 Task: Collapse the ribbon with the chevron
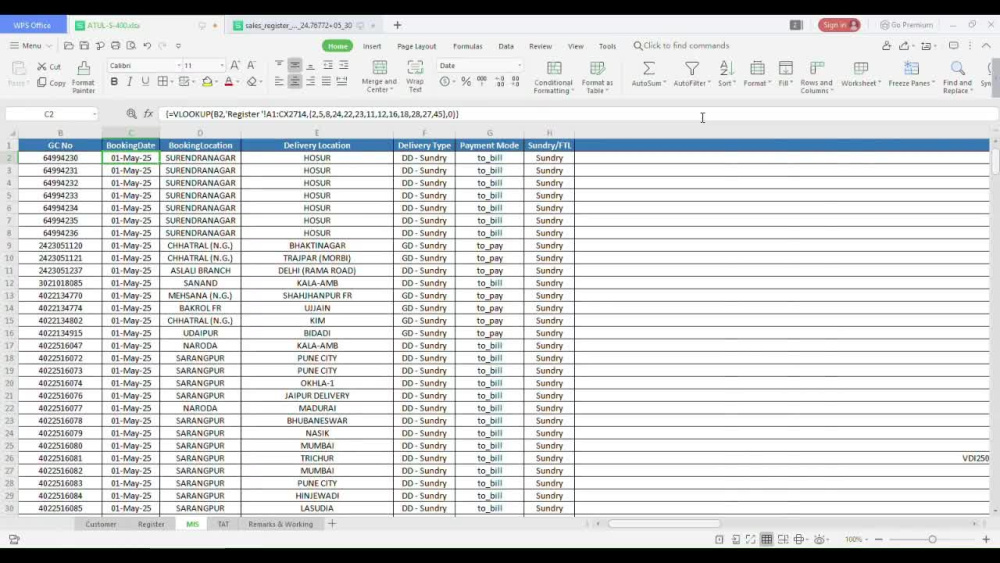[986, 46]
